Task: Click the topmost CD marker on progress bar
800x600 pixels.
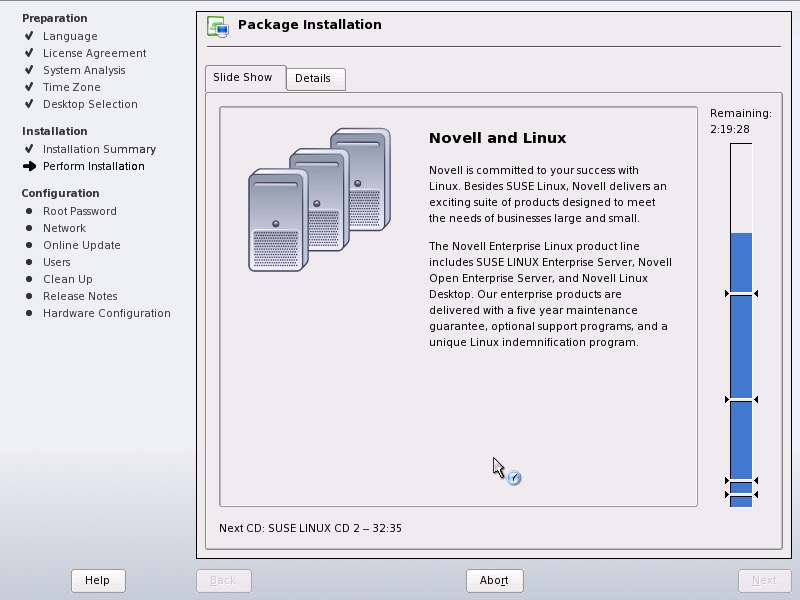Action: pyautogui.click(x=741, y=294)
